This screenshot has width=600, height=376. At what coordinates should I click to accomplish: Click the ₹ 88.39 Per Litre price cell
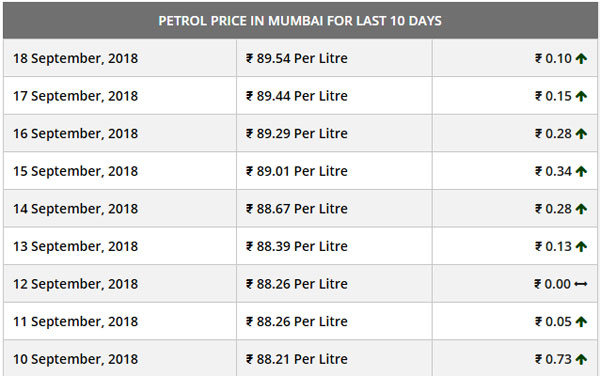click(x=334, y=246)
